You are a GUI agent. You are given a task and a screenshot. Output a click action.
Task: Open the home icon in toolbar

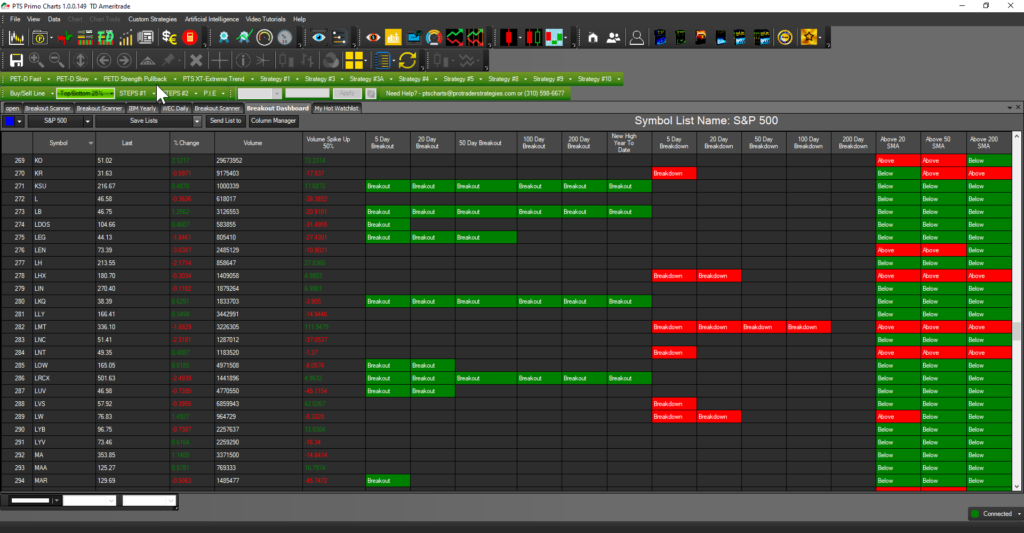click(x=593, y=38)
